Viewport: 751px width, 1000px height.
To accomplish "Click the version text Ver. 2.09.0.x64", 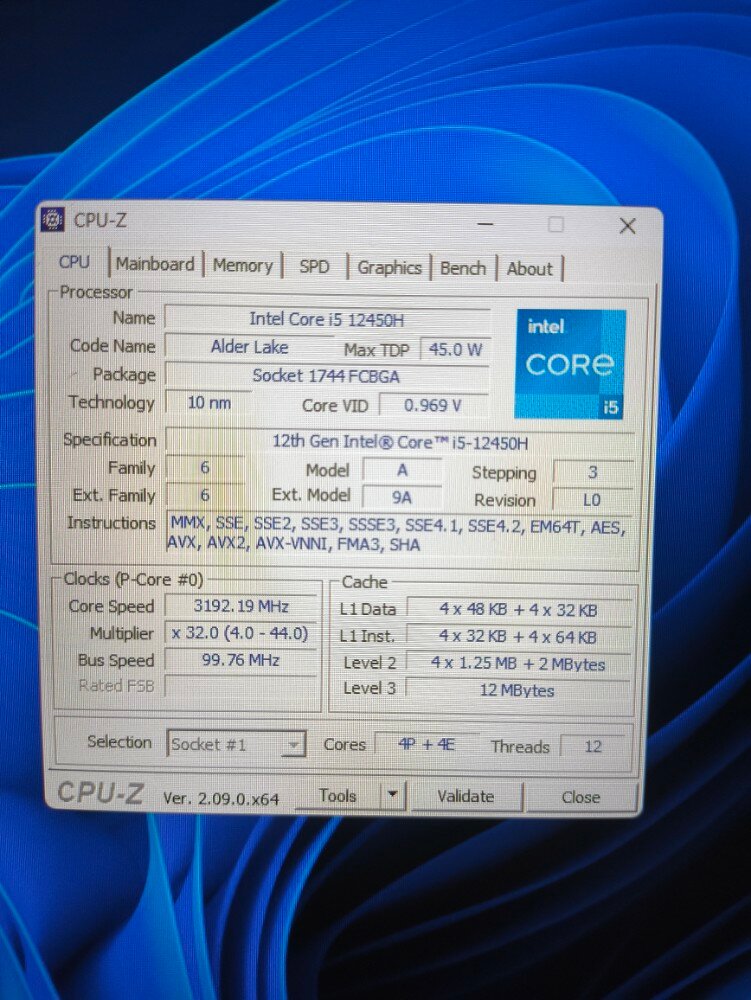I will (221, 798).
